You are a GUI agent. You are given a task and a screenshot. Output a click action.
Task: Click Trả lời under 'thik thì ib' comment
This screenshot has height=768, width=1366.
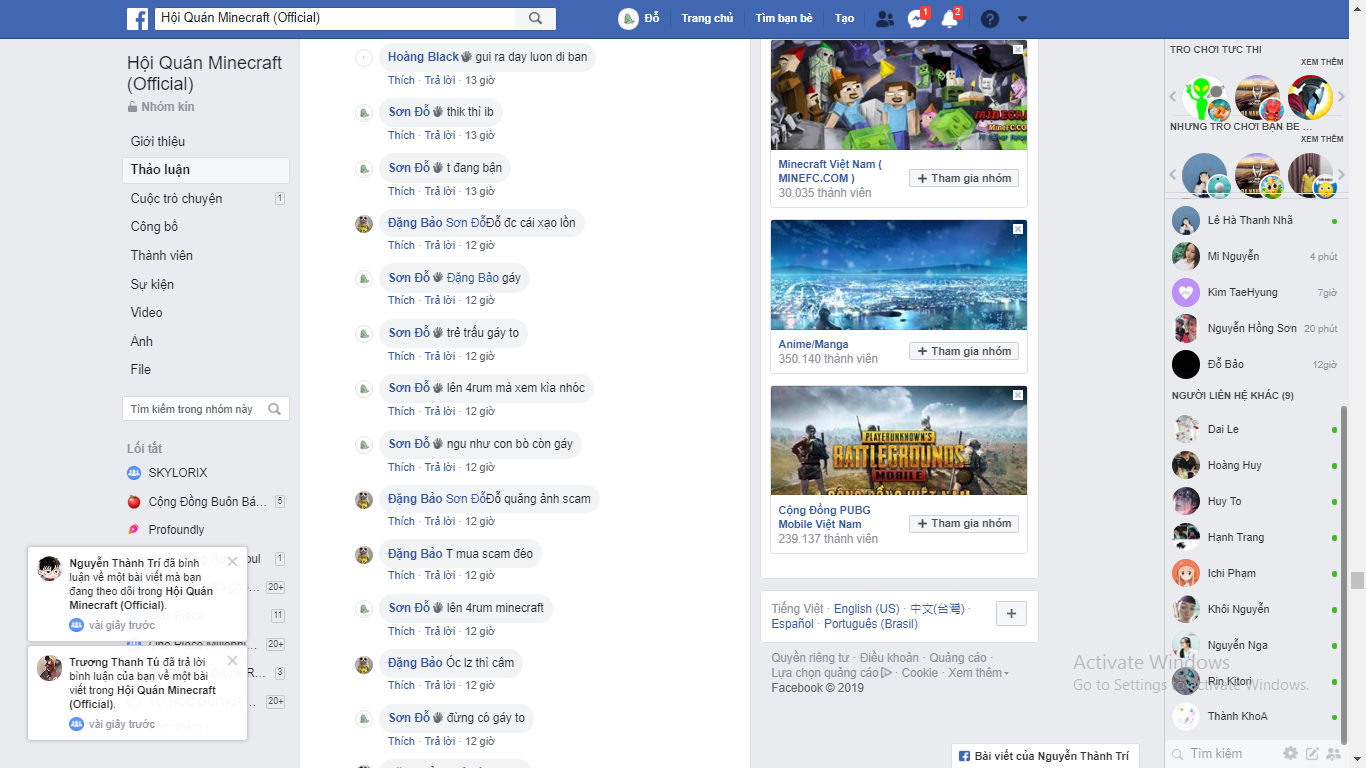(x=440, y=135)
